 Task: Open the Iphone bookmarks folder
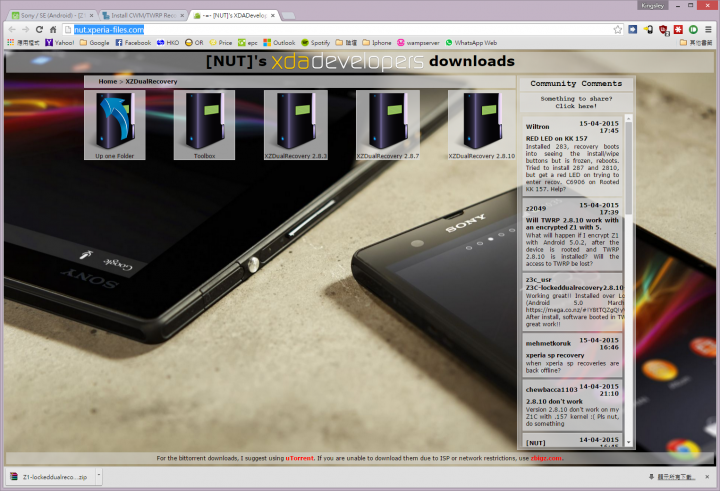tap(377, 43)
